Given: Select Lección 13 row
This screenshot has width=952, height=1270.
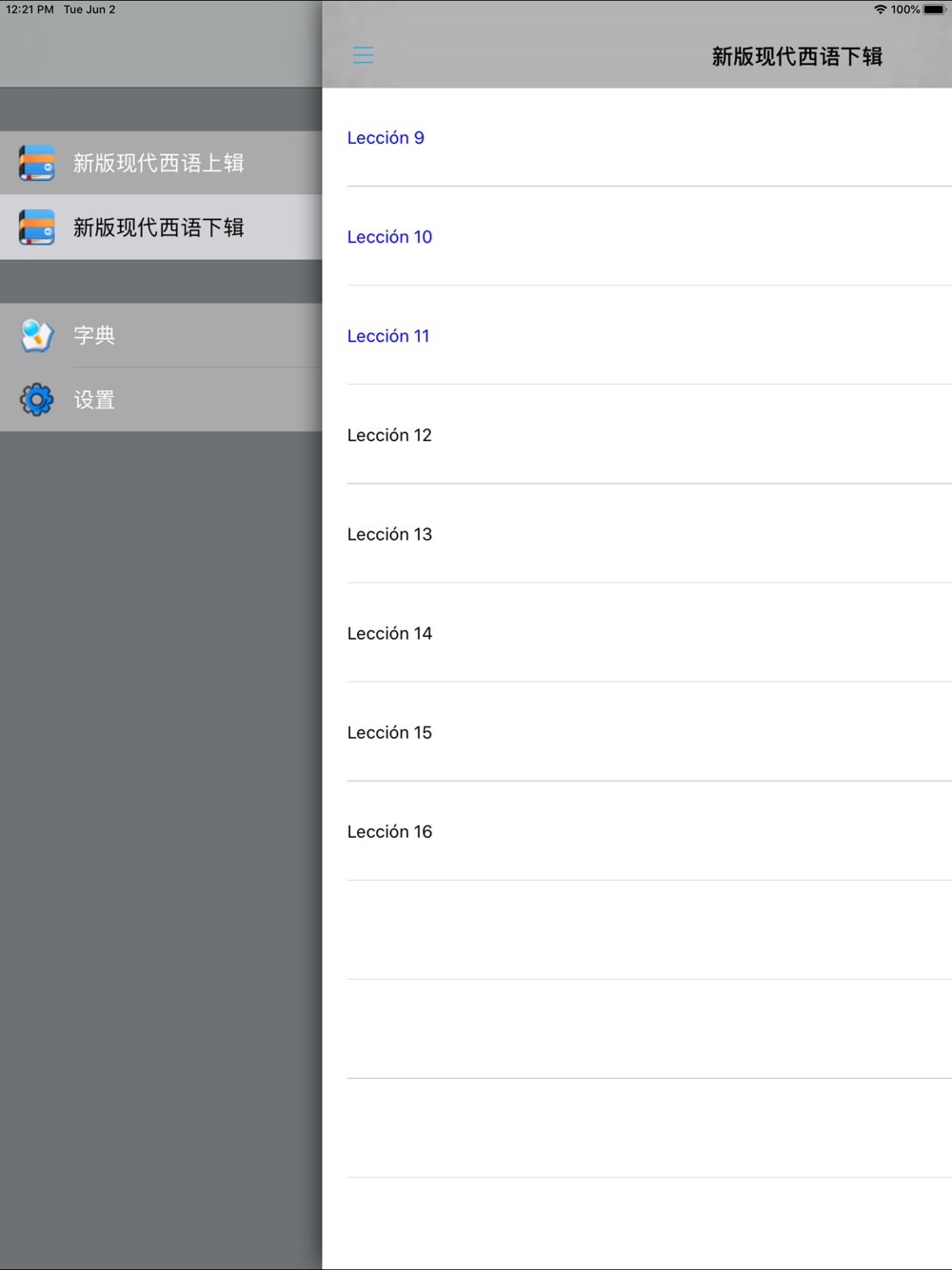Looking at the screenshot, I should point(637,533).
